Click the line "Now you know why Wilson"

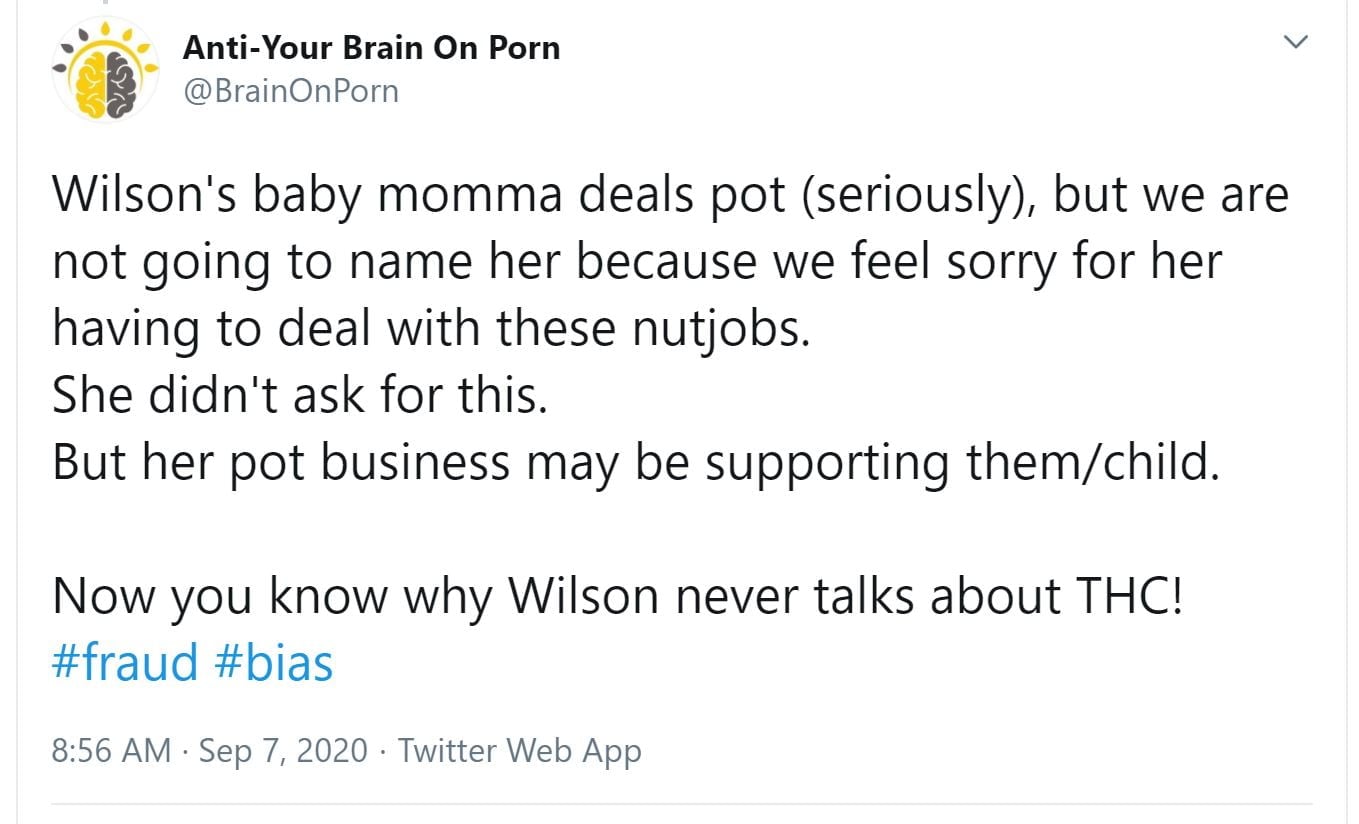(617, 595)
